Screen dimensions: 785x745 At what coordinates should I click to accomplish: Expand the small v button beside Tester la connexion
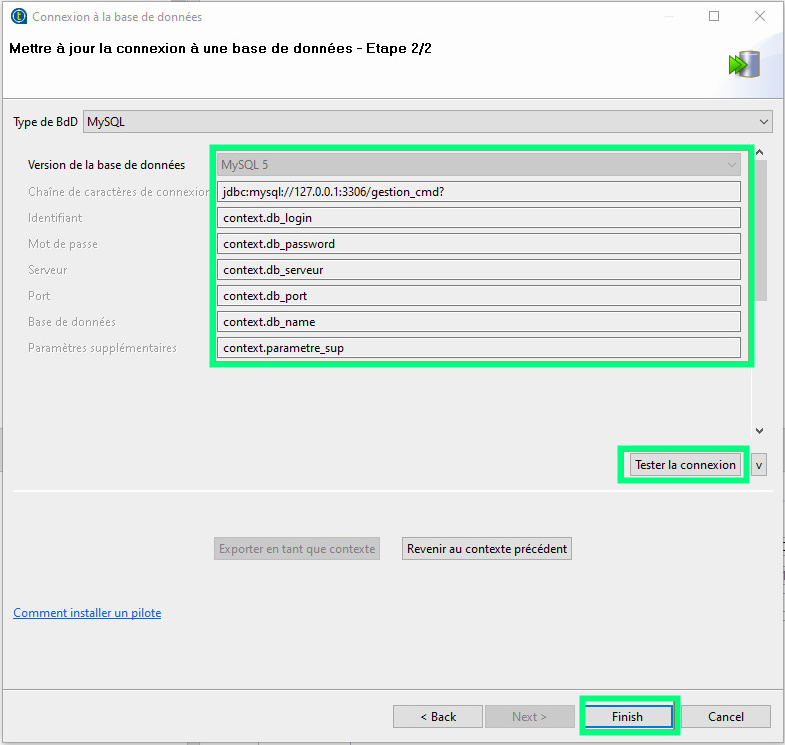click(758, 465)
